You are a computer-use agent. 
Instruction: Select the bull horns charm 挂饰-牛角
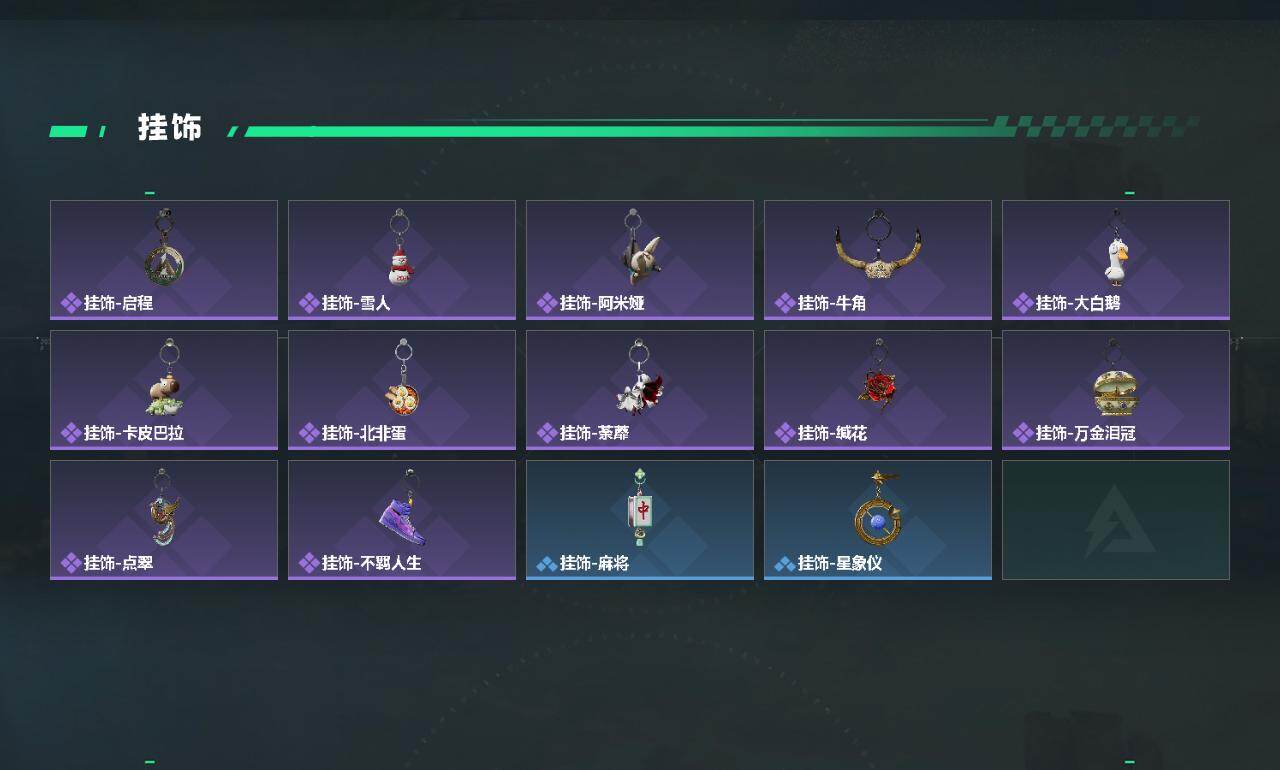click(878, 245)
